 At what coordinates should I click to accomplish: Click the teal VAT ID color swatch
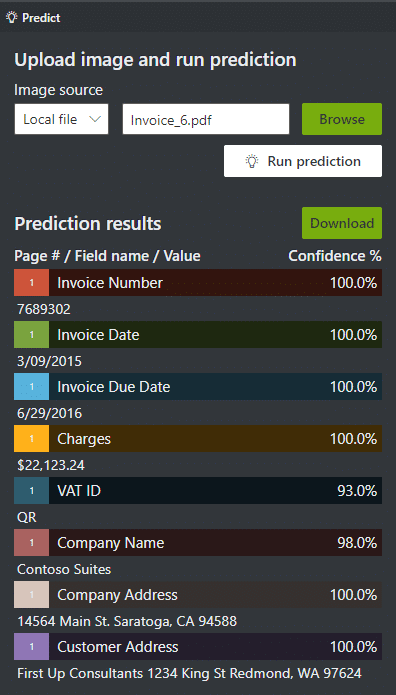pos(31,490)
